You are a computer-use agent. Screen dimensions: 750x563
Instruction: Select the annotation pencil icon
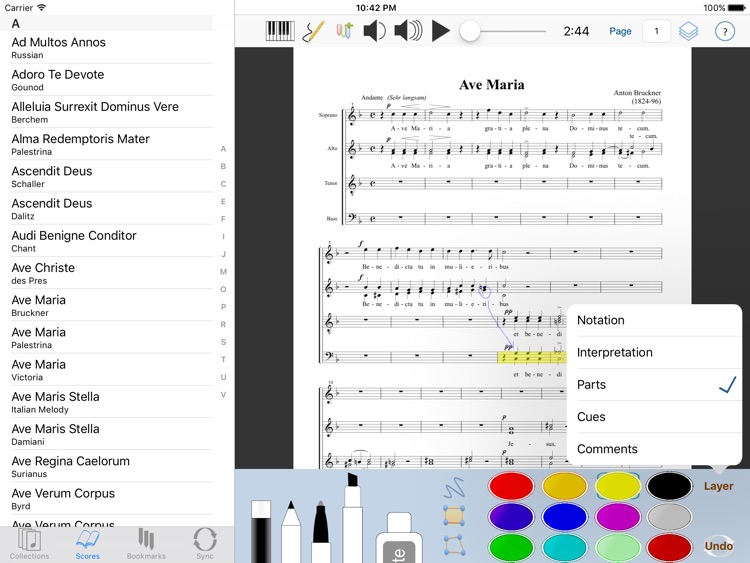[314, 31]
